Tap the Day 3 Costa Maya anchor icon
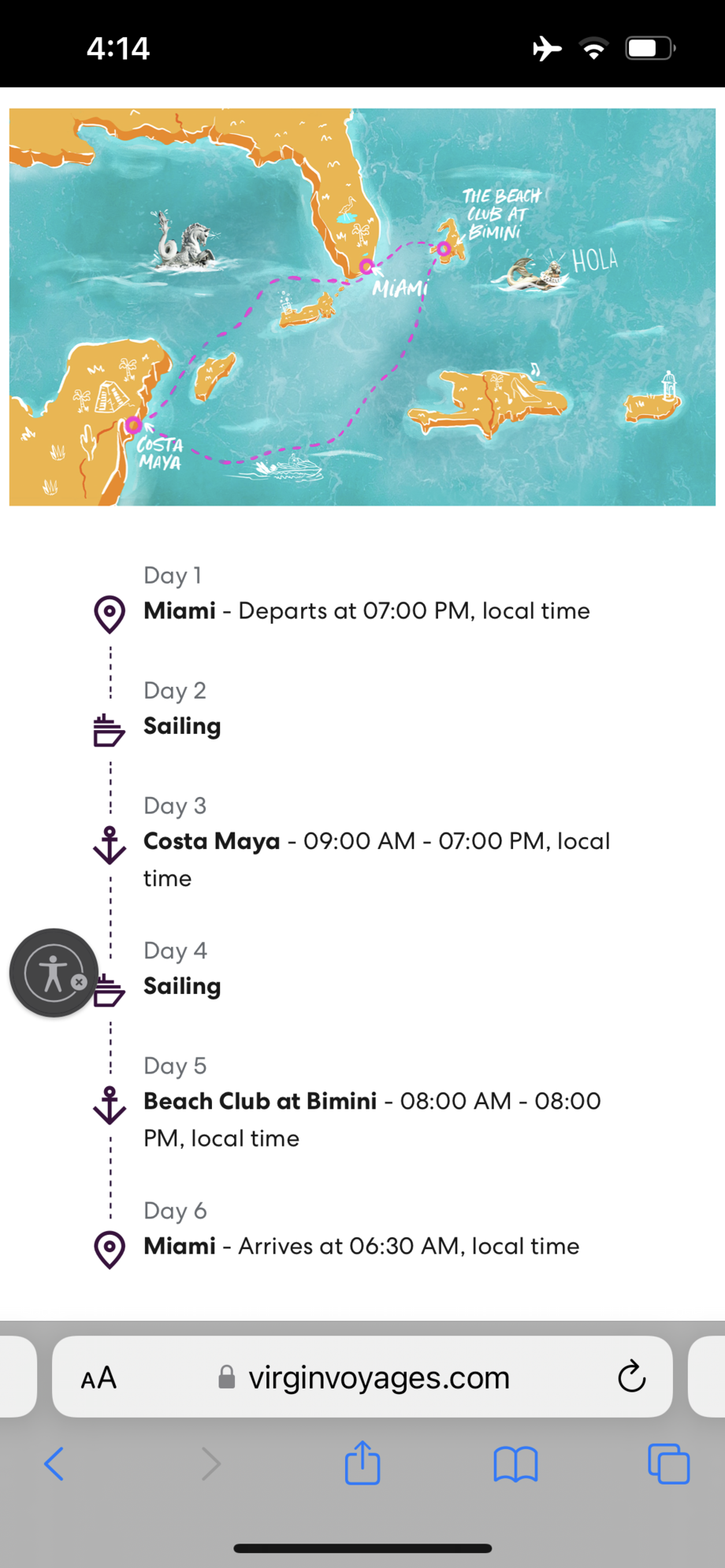Image resolution: width=725 pixels, height=1568 pixels. tap(110, 845)
